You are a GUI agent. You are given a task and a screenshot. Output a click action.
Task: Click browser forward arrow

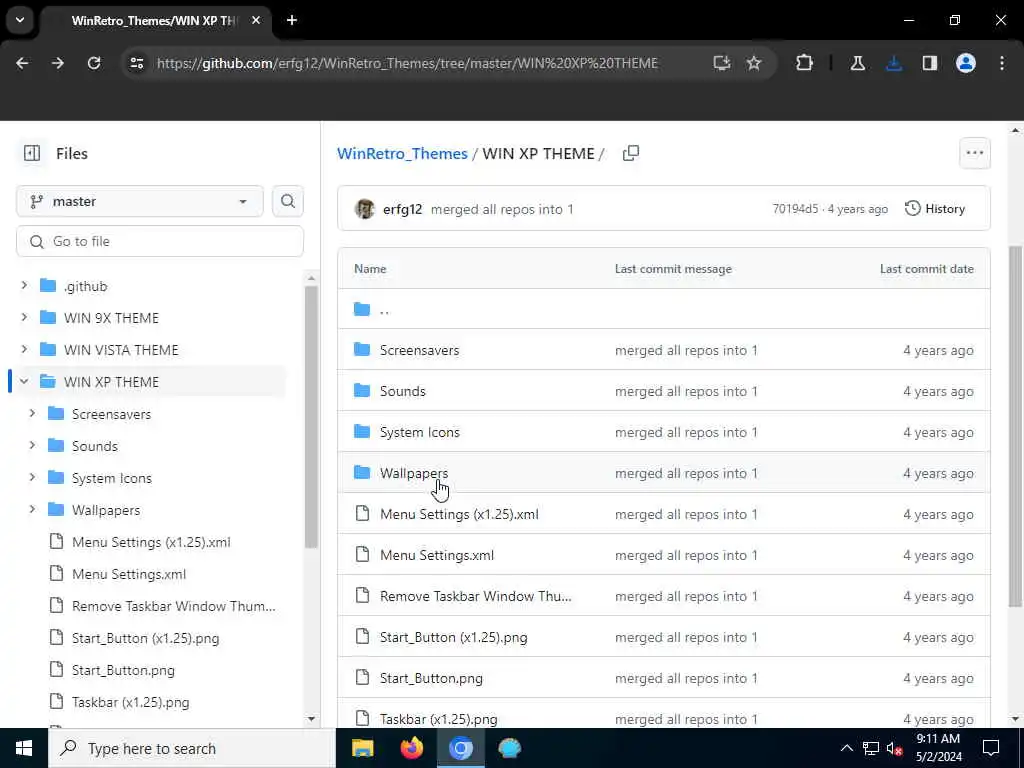point(58,63)
